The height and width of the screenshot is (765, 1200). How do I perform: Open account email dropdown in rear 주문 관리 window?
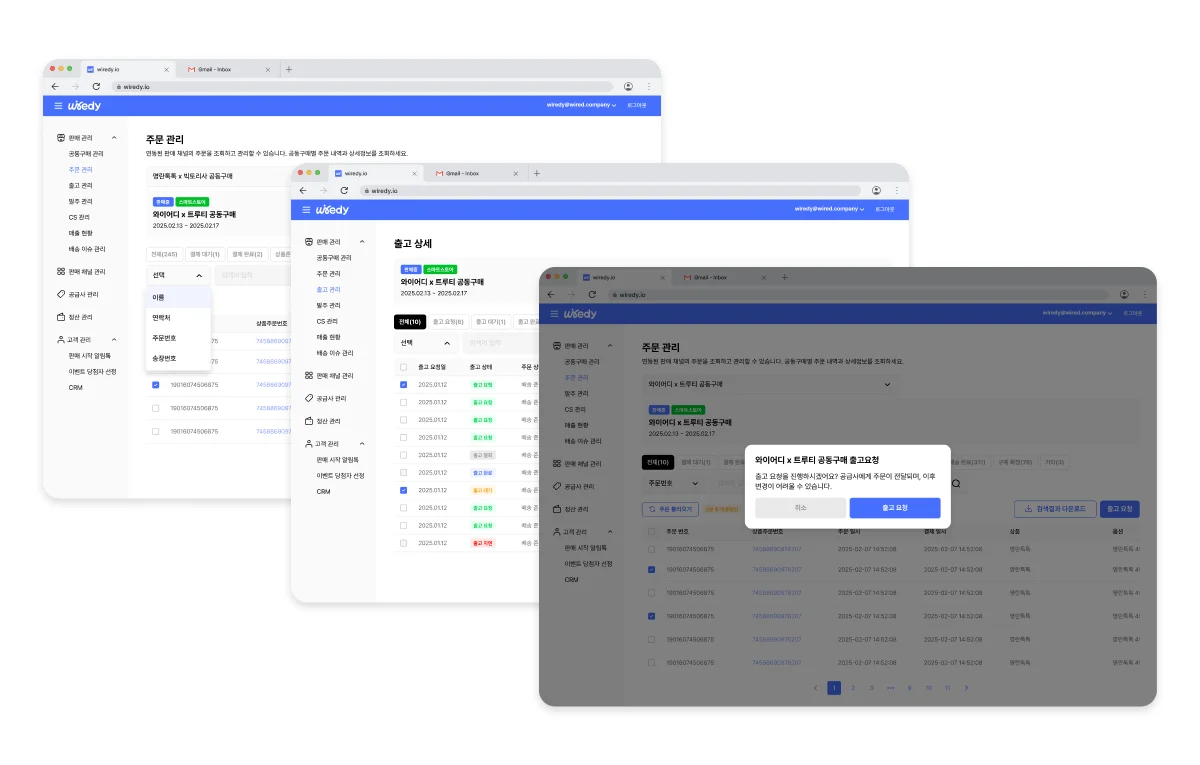point(581,105)
